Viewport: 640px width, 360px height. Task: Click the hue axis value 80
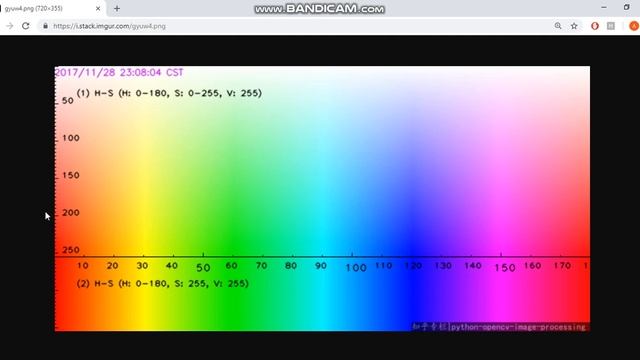click(291, 266)
